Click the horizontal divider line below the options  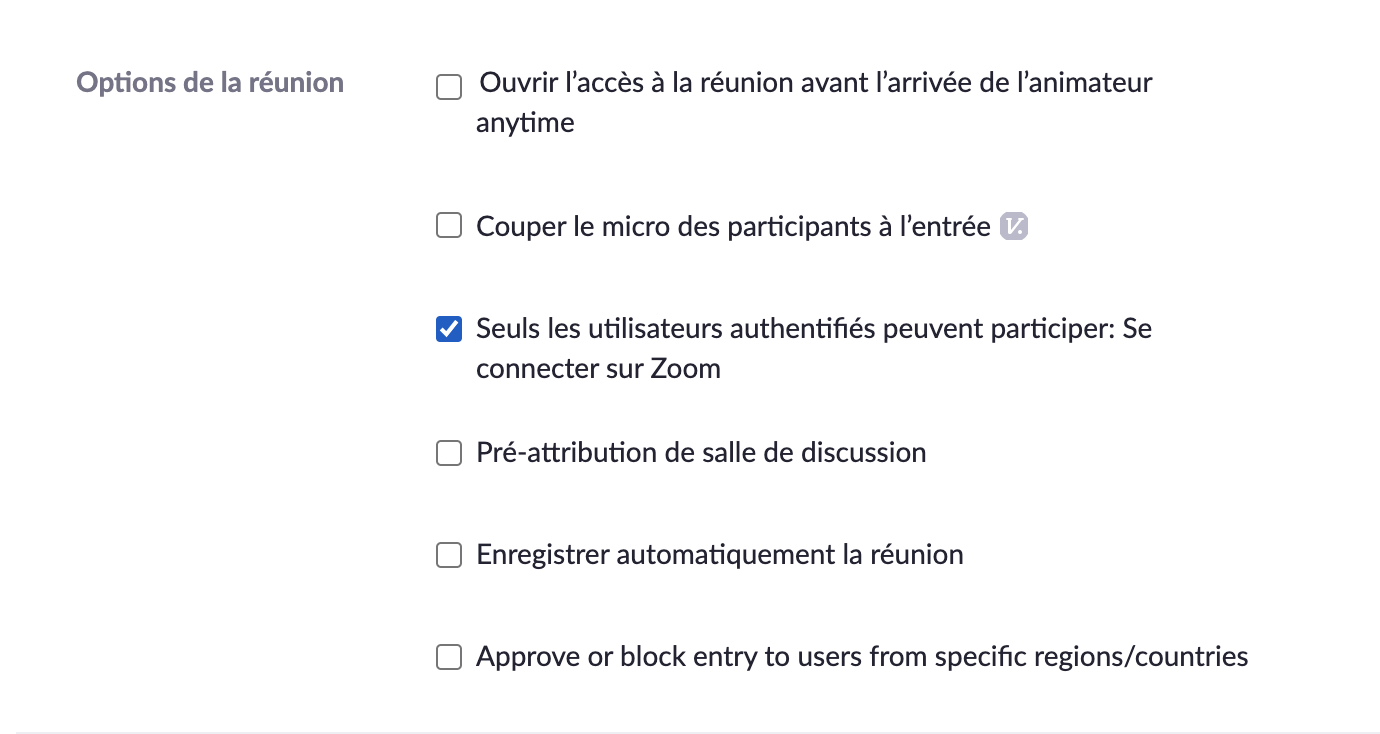pos(690,732)
